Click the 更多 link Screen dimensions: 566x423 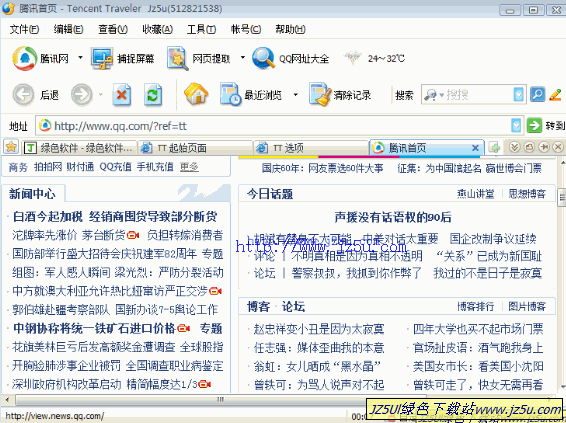tap(189, 167)
